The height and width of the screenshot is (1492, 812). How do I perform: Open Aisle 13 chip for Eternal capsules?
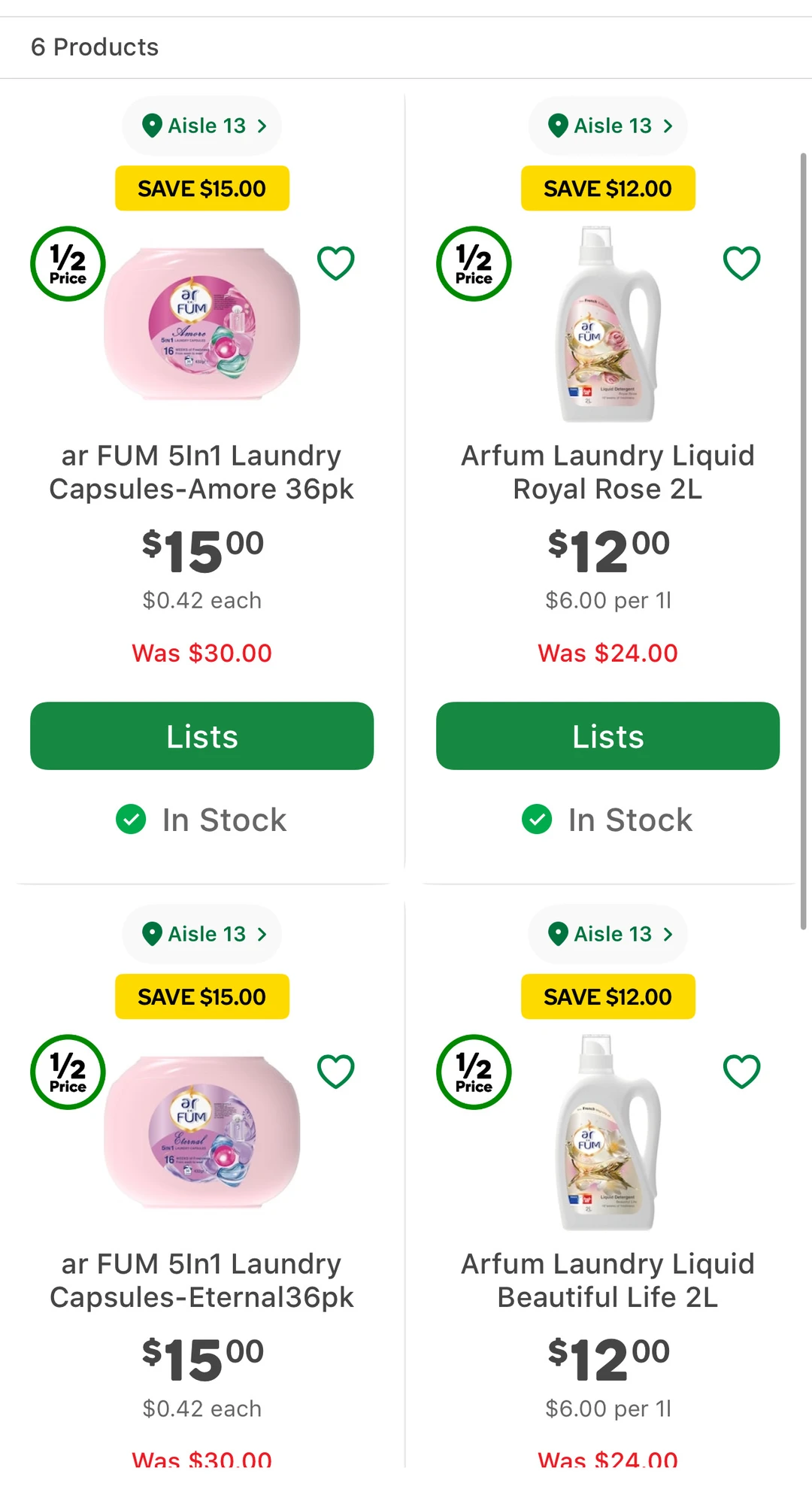[202, 934]
